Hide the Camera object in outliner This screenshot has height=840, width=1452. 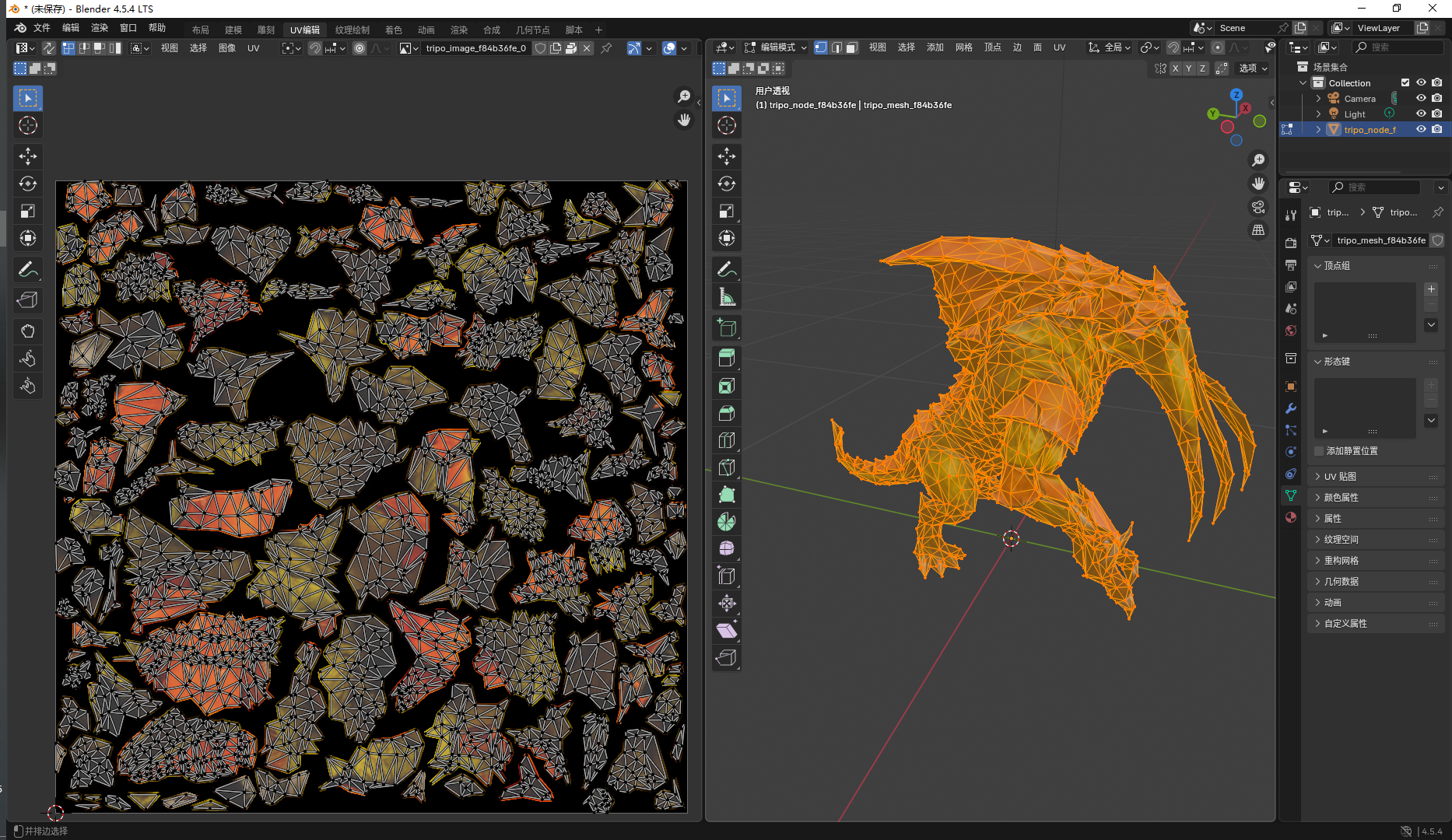[x=1421, y=98]
